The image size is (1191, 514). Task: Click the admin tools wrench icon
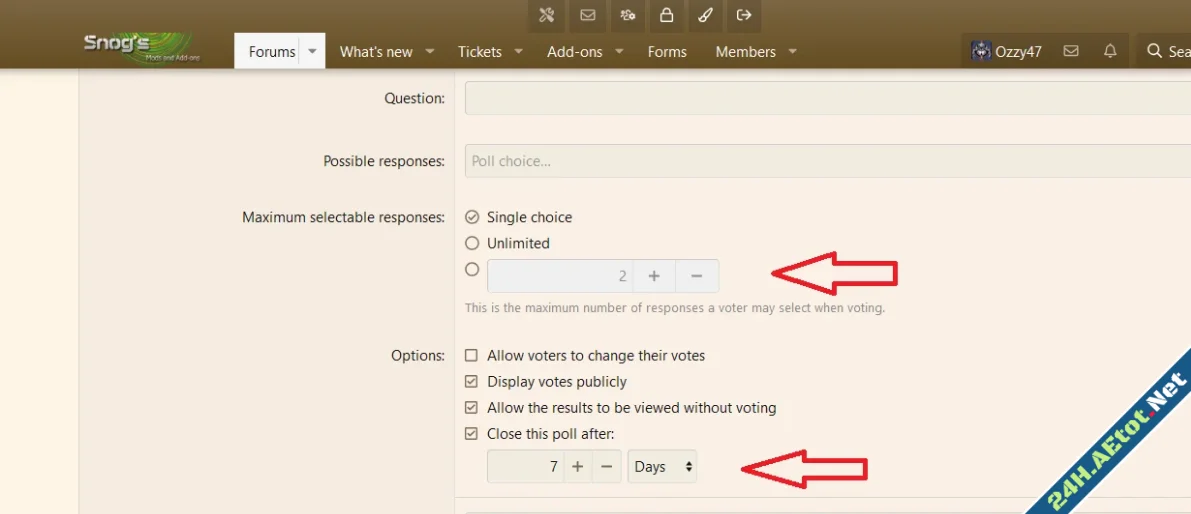coord(546,15)
